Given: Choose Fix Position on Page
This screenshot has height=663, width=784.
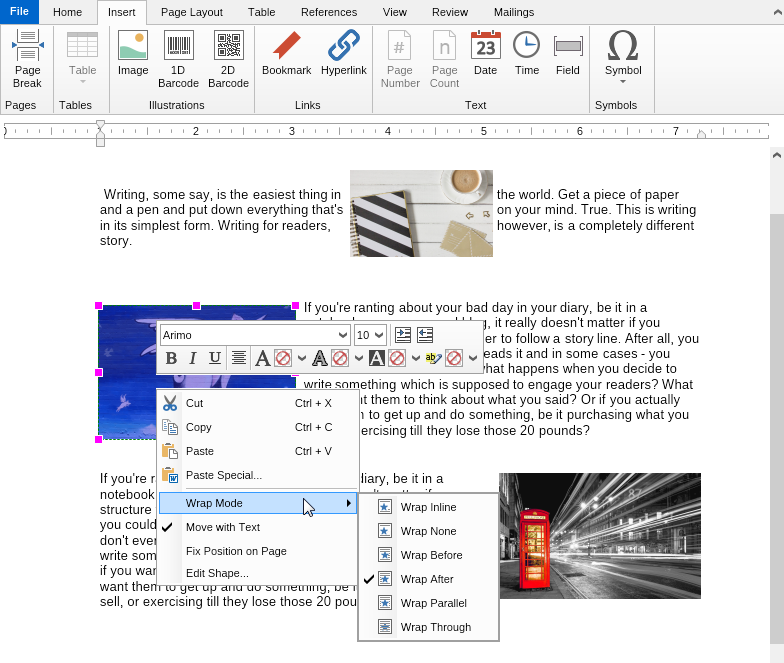Looking at the screenshot, I should 236,551.
